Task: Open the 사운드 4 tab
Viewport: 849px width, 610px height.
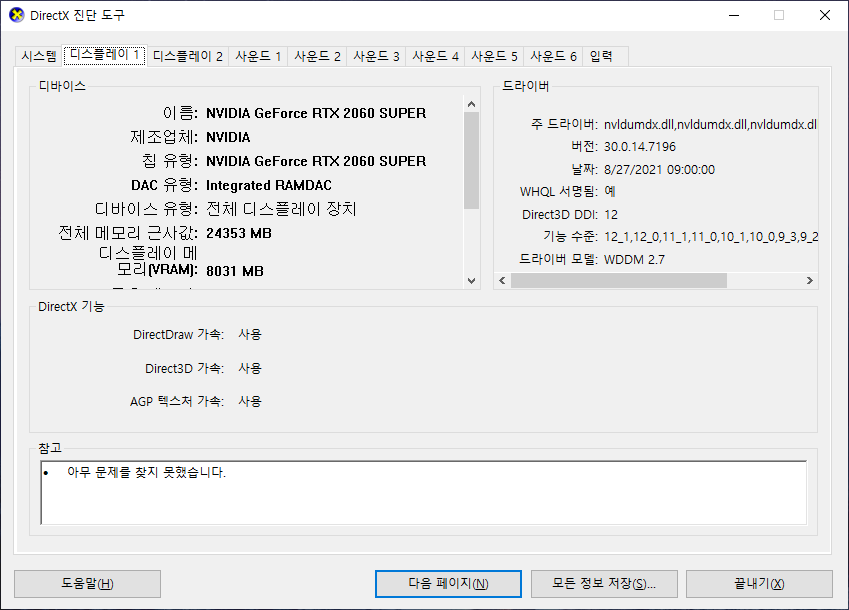Action: pyautogui.click(x=435, y=56)
